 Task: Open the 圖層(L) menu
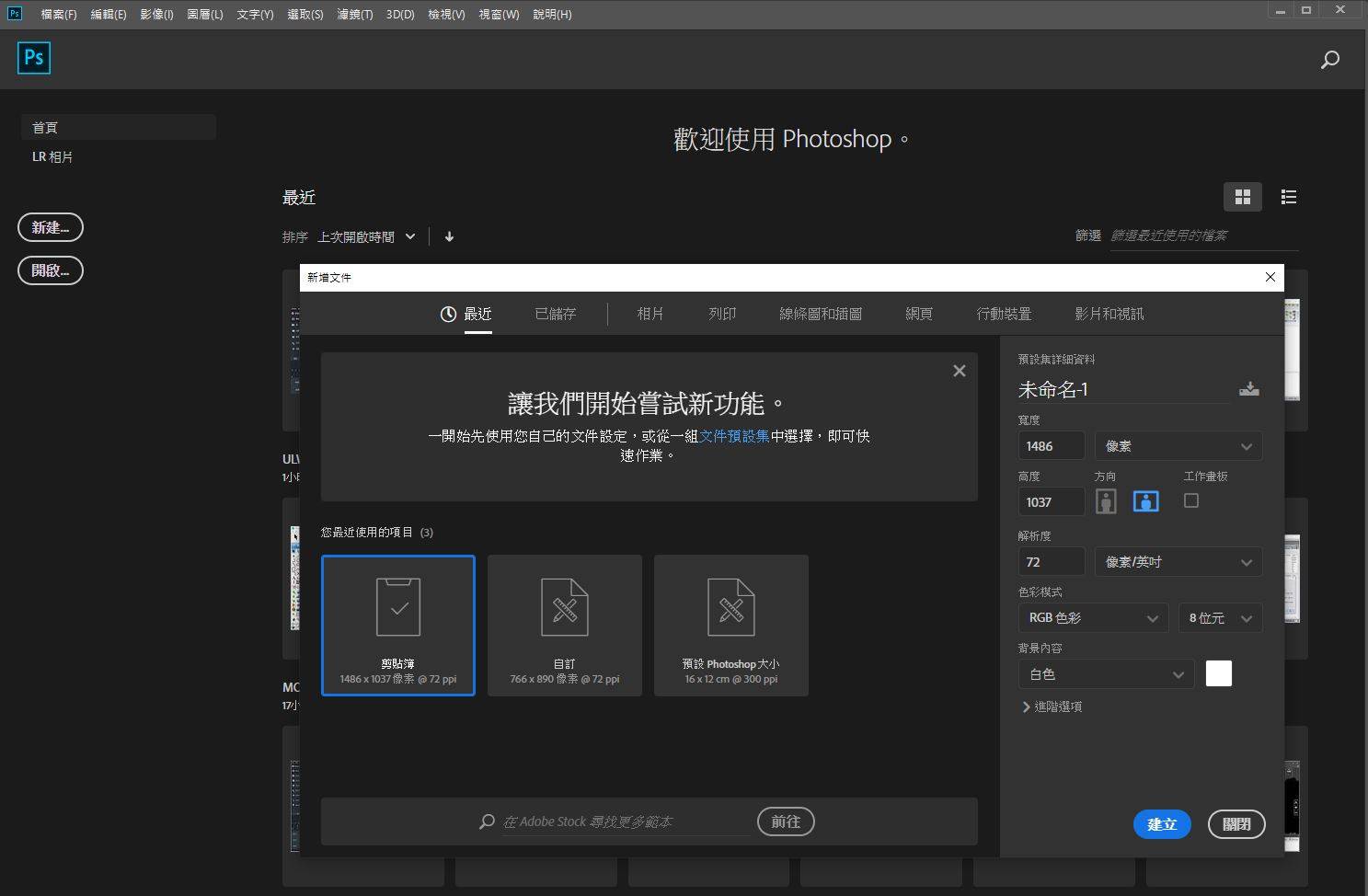click(205, 14)
